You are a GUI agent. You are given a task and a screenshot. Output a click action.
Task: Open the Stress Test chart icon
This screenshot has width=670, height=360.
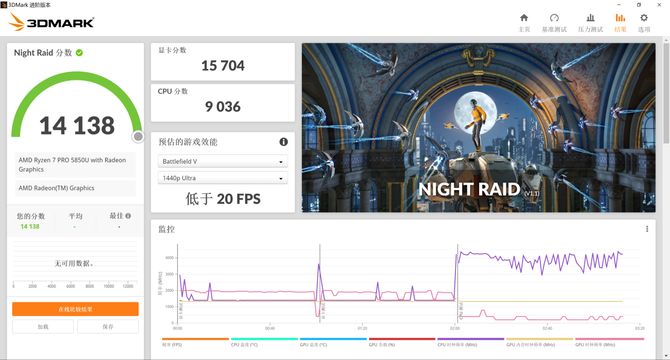coord(591,18)
